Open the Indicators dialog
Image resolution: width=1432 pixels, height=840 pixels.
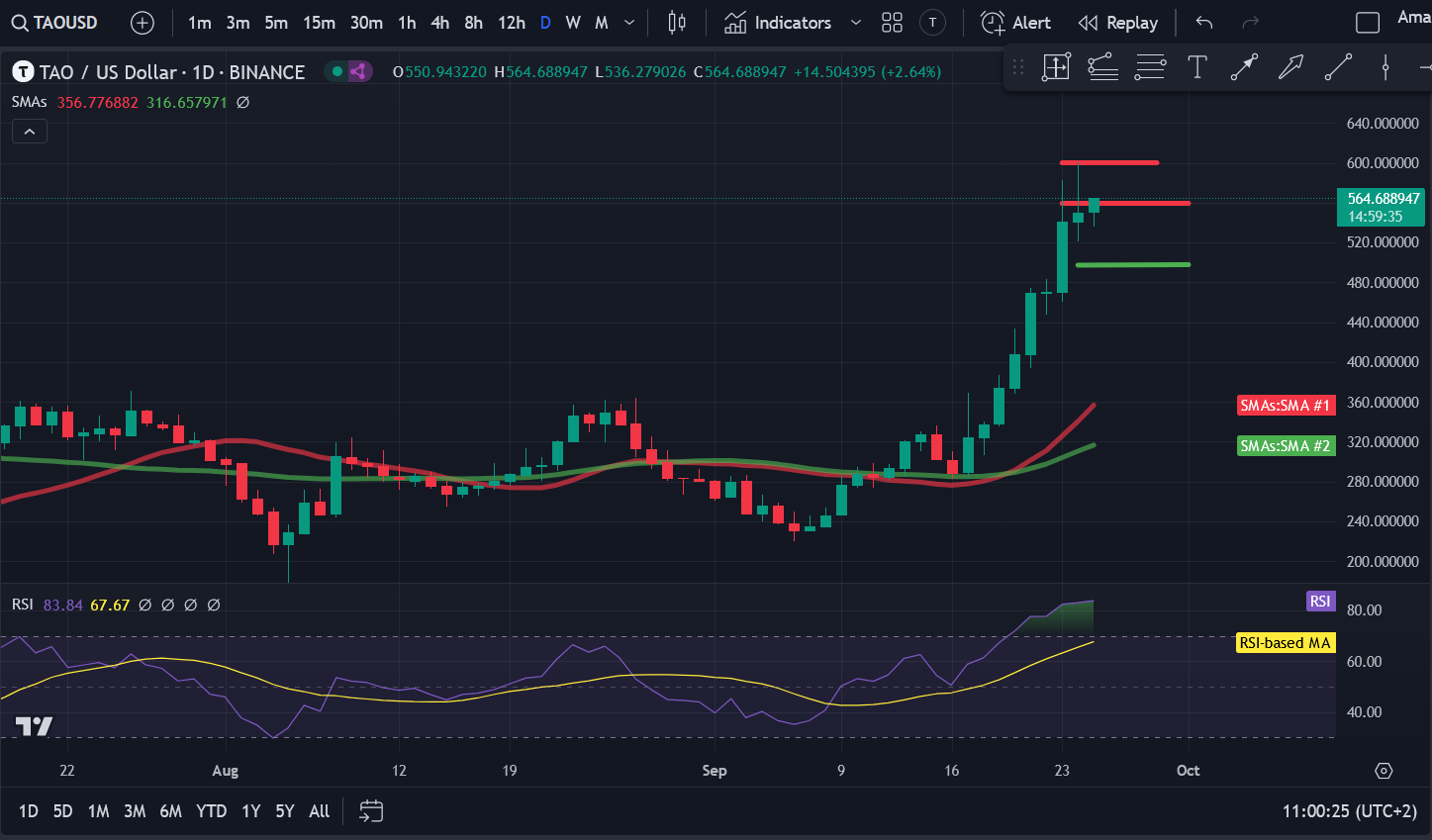point(778,23)
